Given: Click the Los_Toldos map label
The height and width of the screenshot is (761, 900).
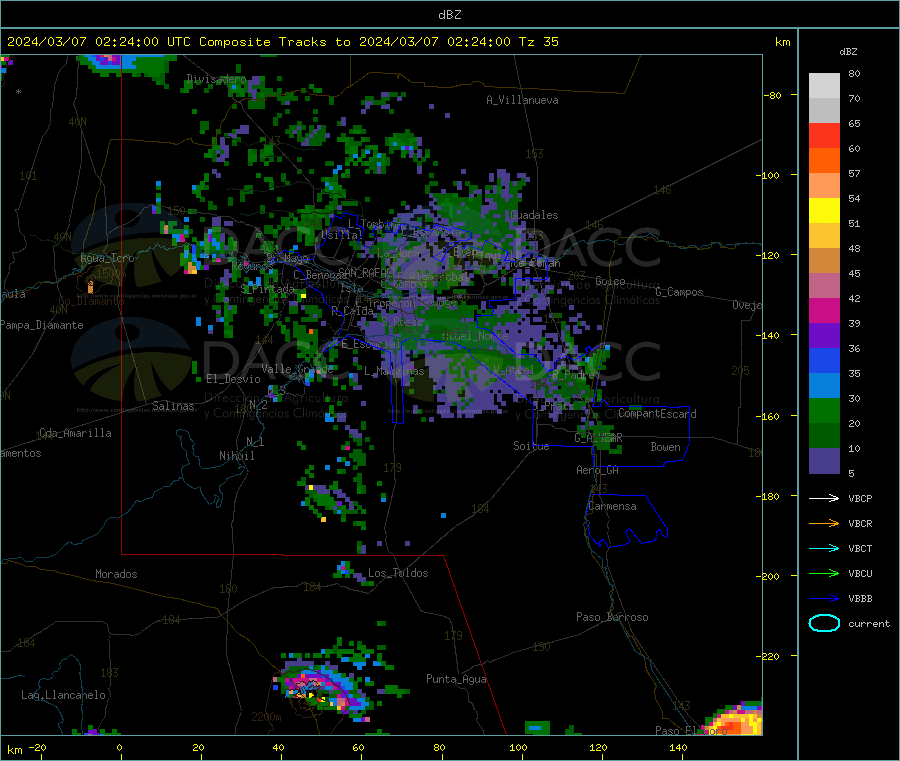Looking at the screenshot, I should pyautogui.click(x=398, y=573).
